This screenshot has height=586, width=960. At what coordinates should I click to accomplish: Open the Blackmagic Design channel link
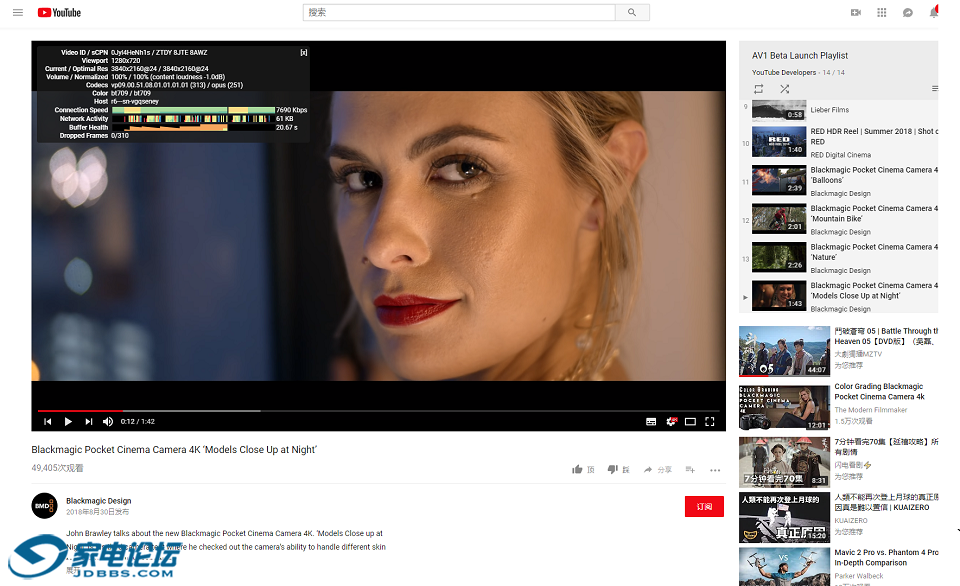[98, 501]
